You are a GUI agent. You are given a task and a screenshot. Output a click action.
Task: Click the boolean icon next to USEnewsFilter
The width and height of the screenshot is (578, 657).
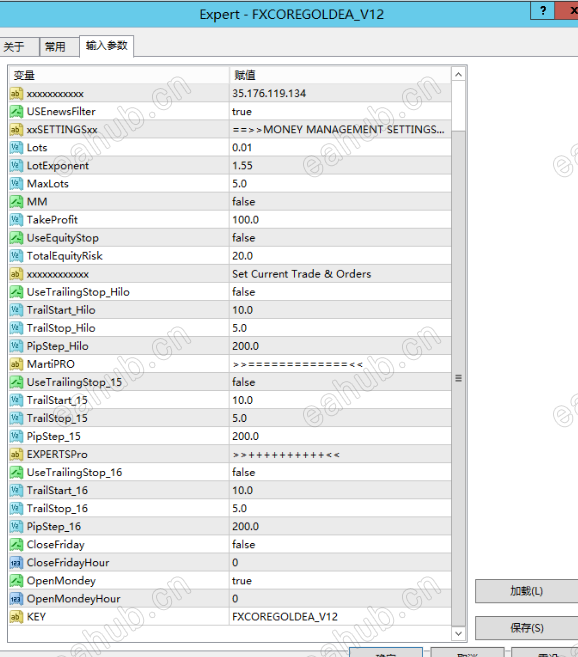tap(16, 111)
